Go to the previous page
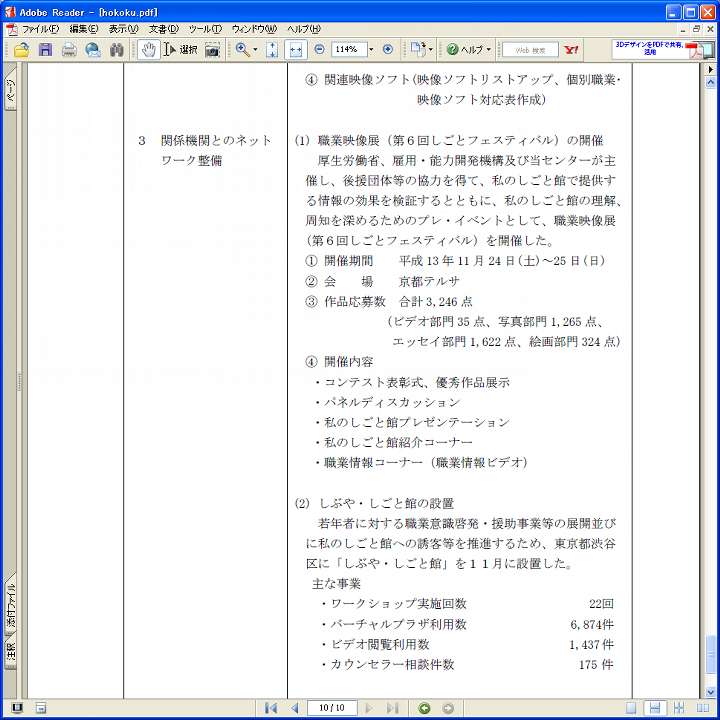This screenshot has height=720, width=720. [294, 708]
